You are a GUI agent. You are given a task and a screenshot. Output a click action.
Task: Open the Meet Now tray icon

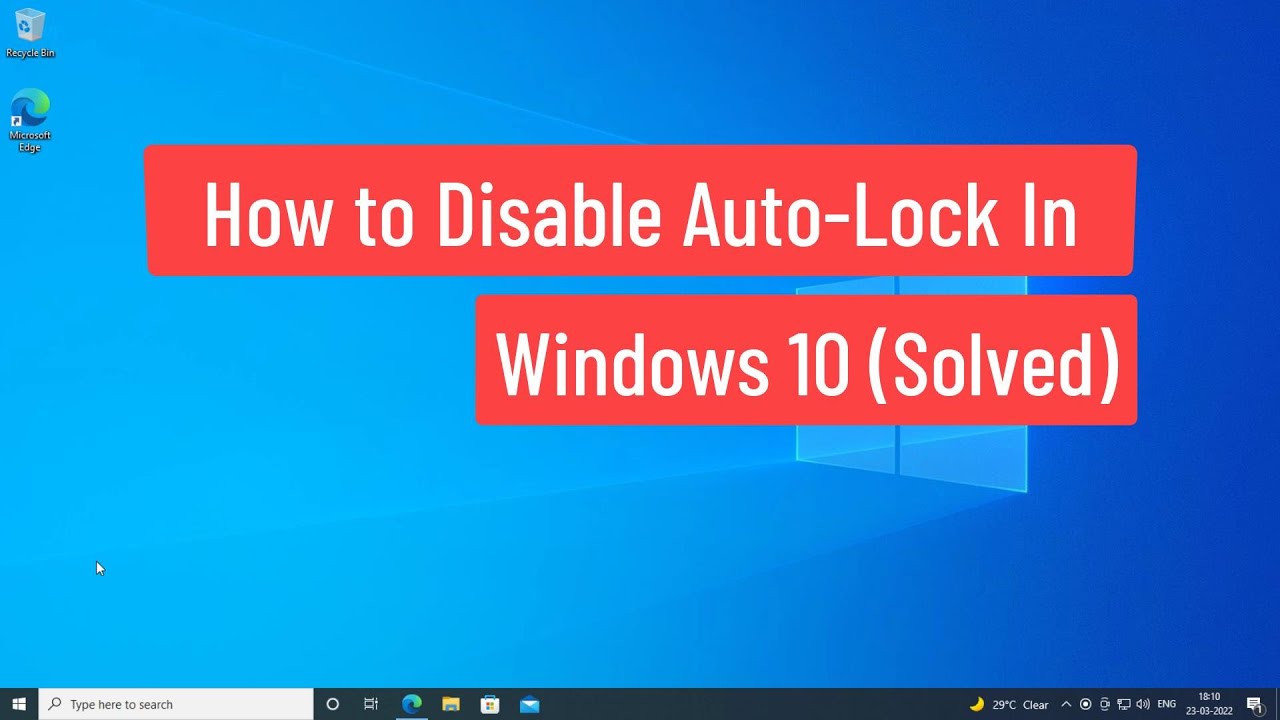[1104, 704]
